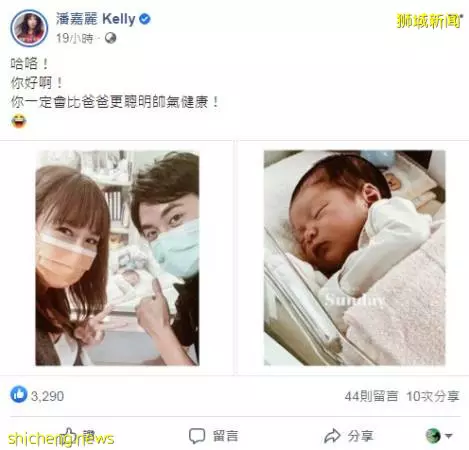Click the 狮城新闻 watermark logo
This screenshot has height=450, width=469.
429,21
